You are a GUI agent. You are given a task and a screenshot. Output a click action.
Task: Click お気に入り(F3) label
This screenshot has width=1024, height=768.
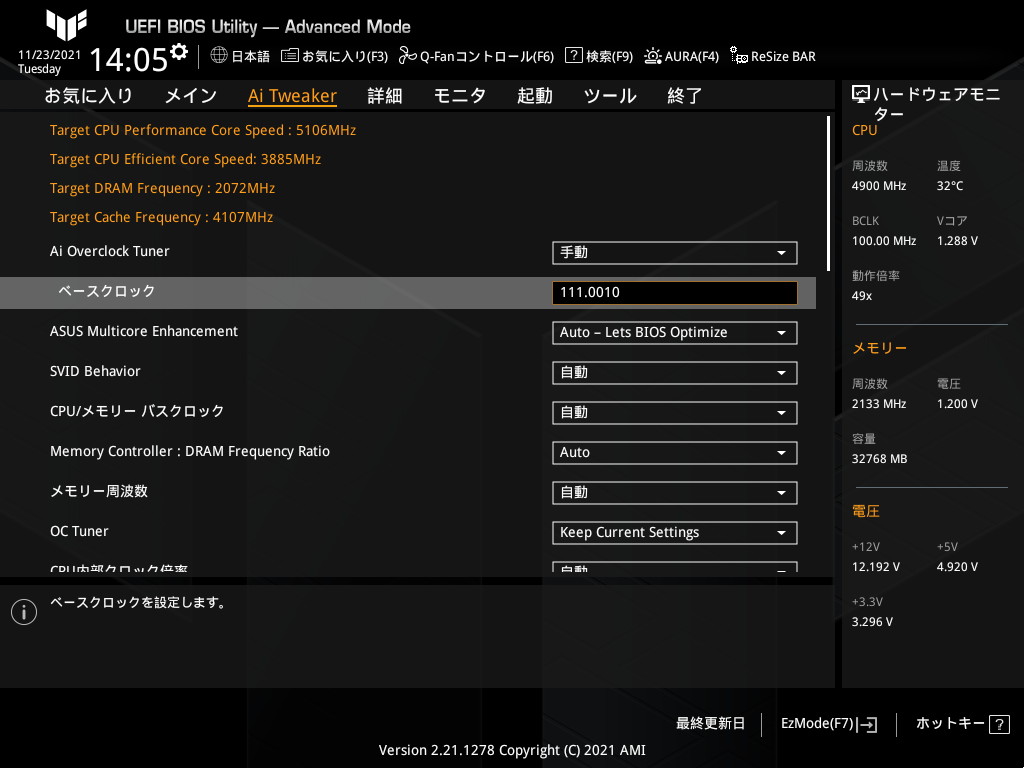pos(345,56)
